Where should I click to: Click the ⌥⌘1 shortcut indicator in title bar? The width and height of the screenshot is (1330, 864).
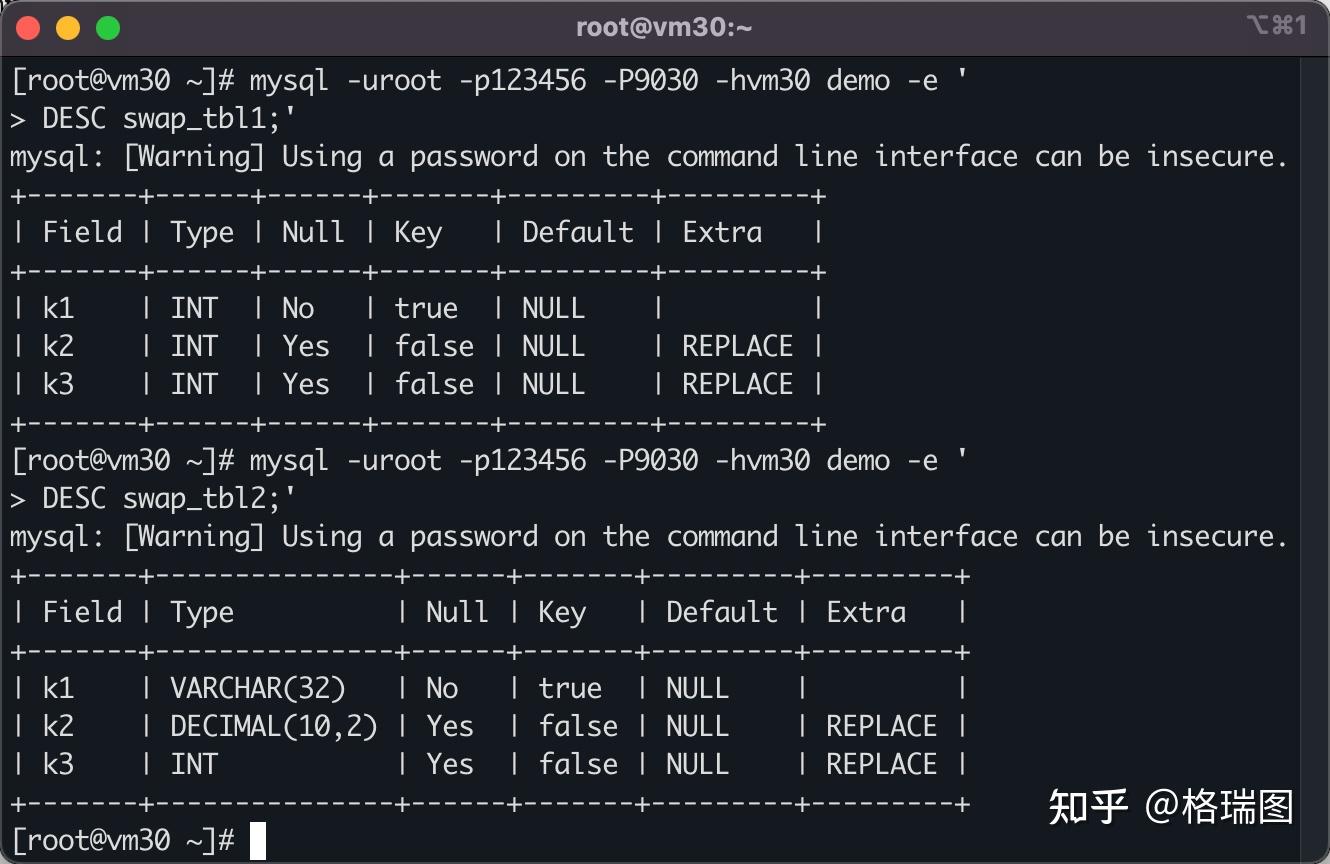[x=1277, y=26]
